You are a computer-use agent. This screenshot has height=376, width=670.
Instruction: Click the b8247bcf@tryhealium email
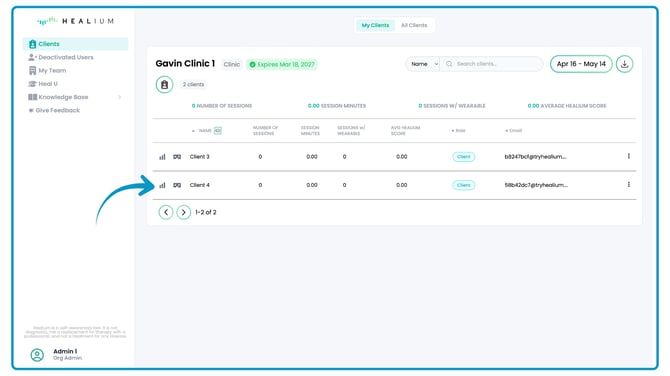(x=535, y=157)
